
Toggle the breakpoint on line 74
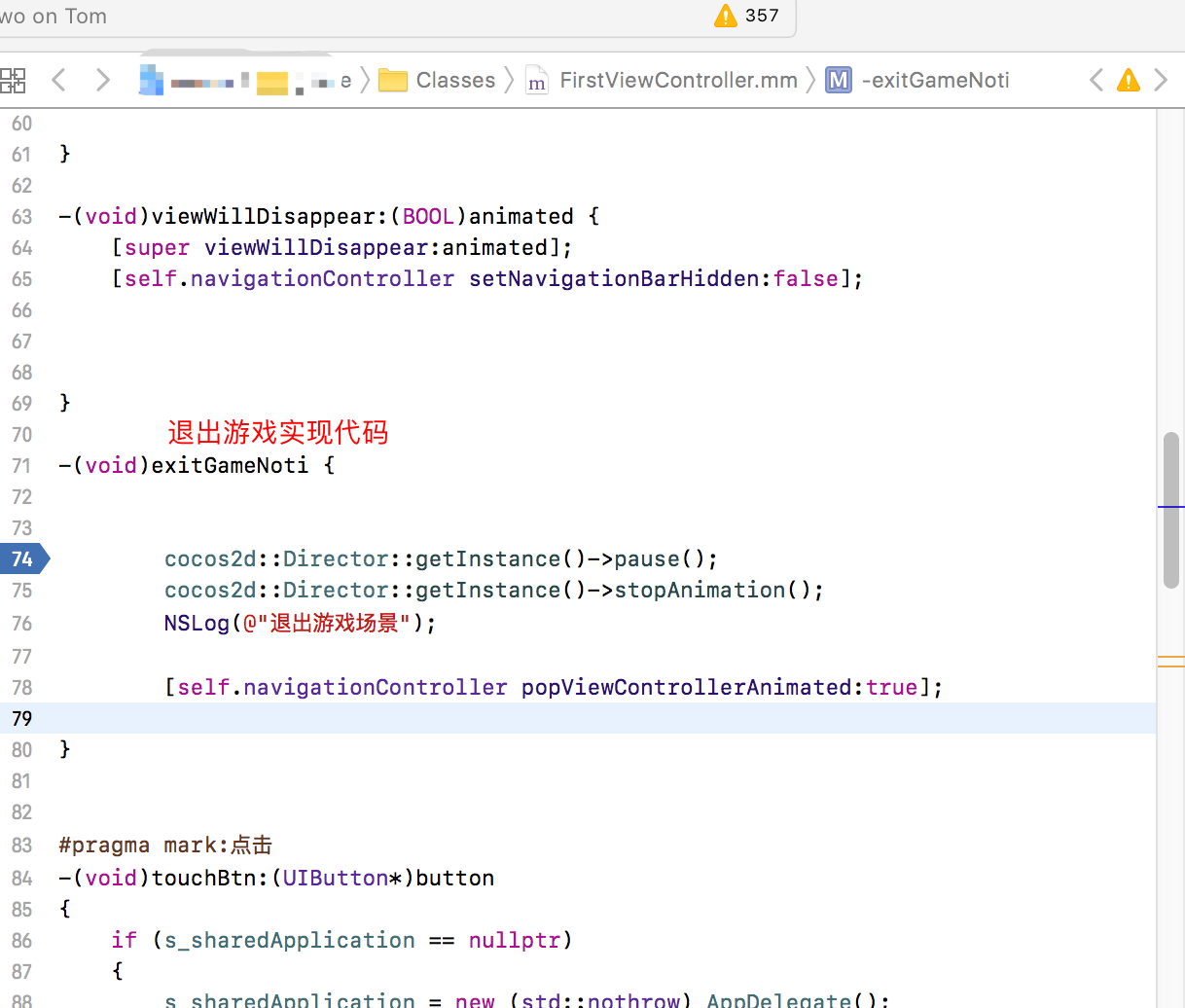pos(24,558)
